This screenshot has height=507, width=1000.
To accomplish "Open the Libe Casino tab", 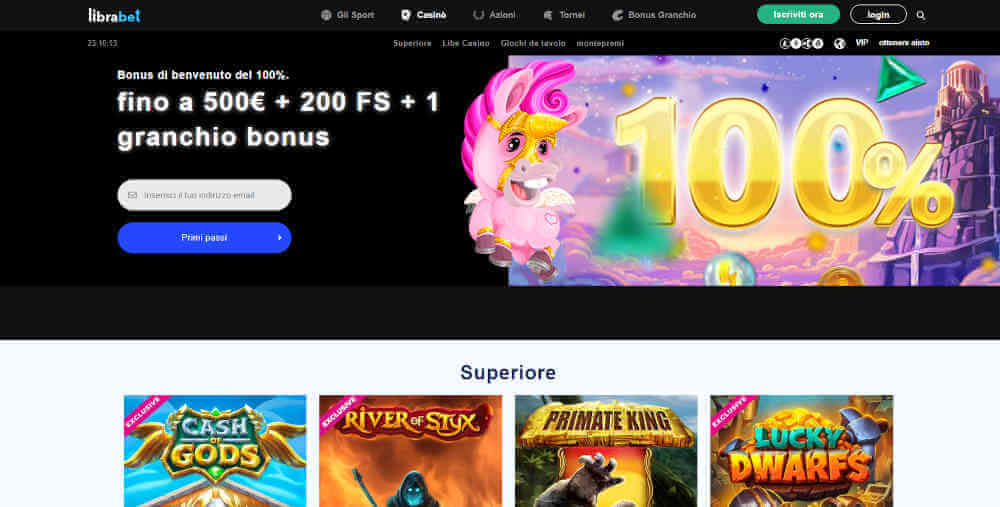I will coord(466,43).
